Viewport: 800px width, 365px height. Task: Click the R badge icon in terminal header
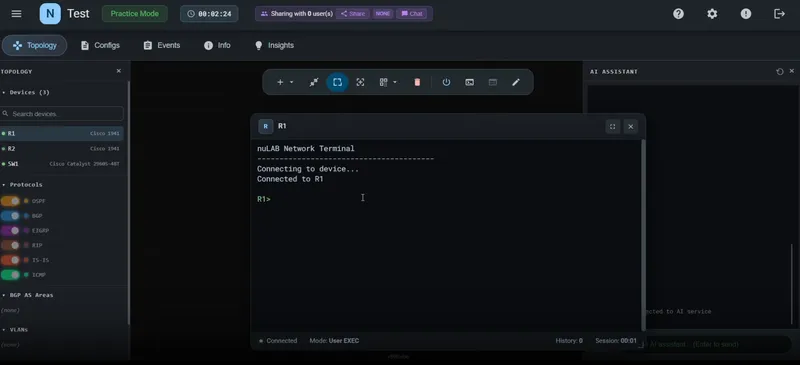265,126
